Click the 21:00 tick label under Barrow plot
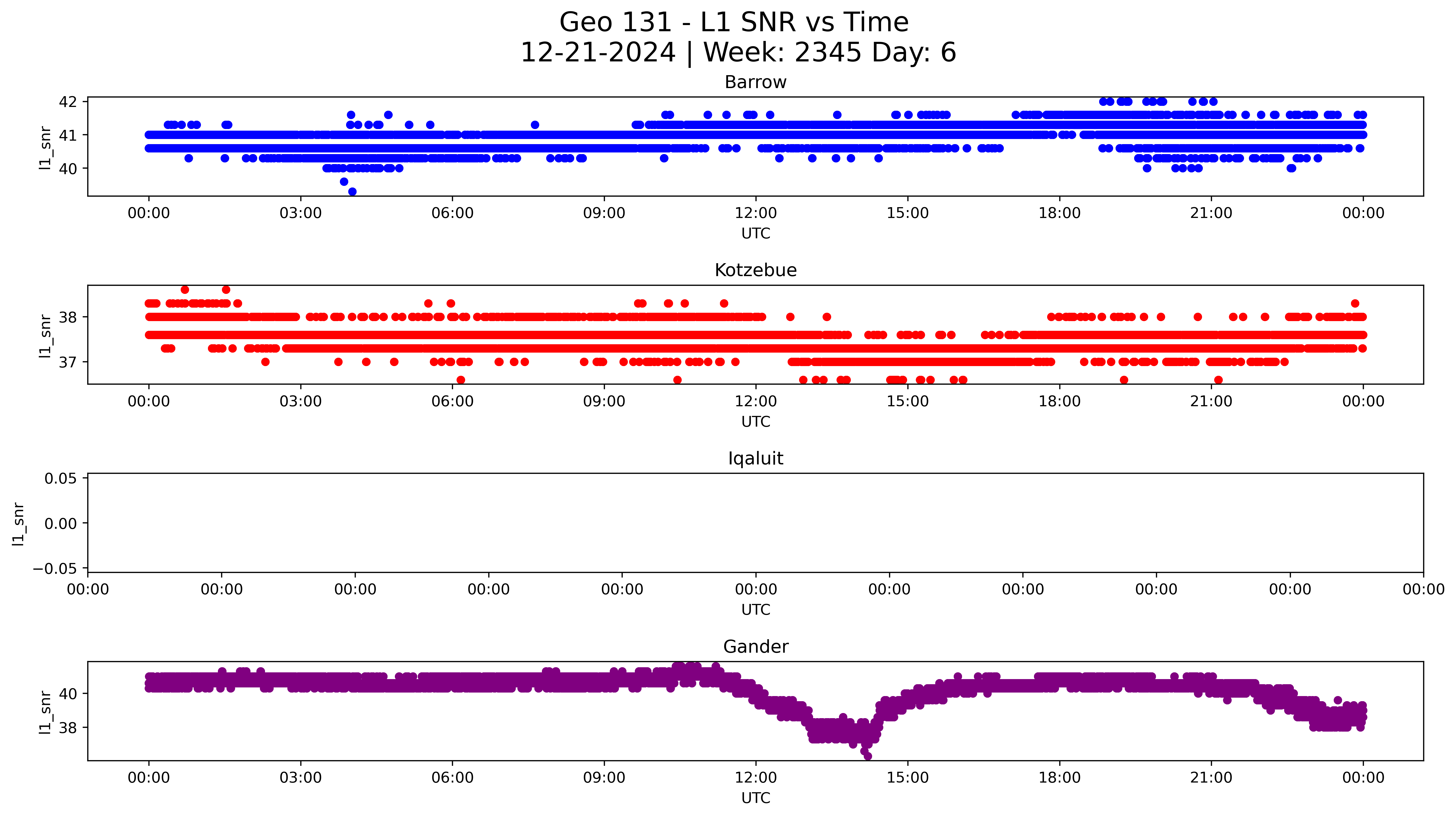 1211,213
